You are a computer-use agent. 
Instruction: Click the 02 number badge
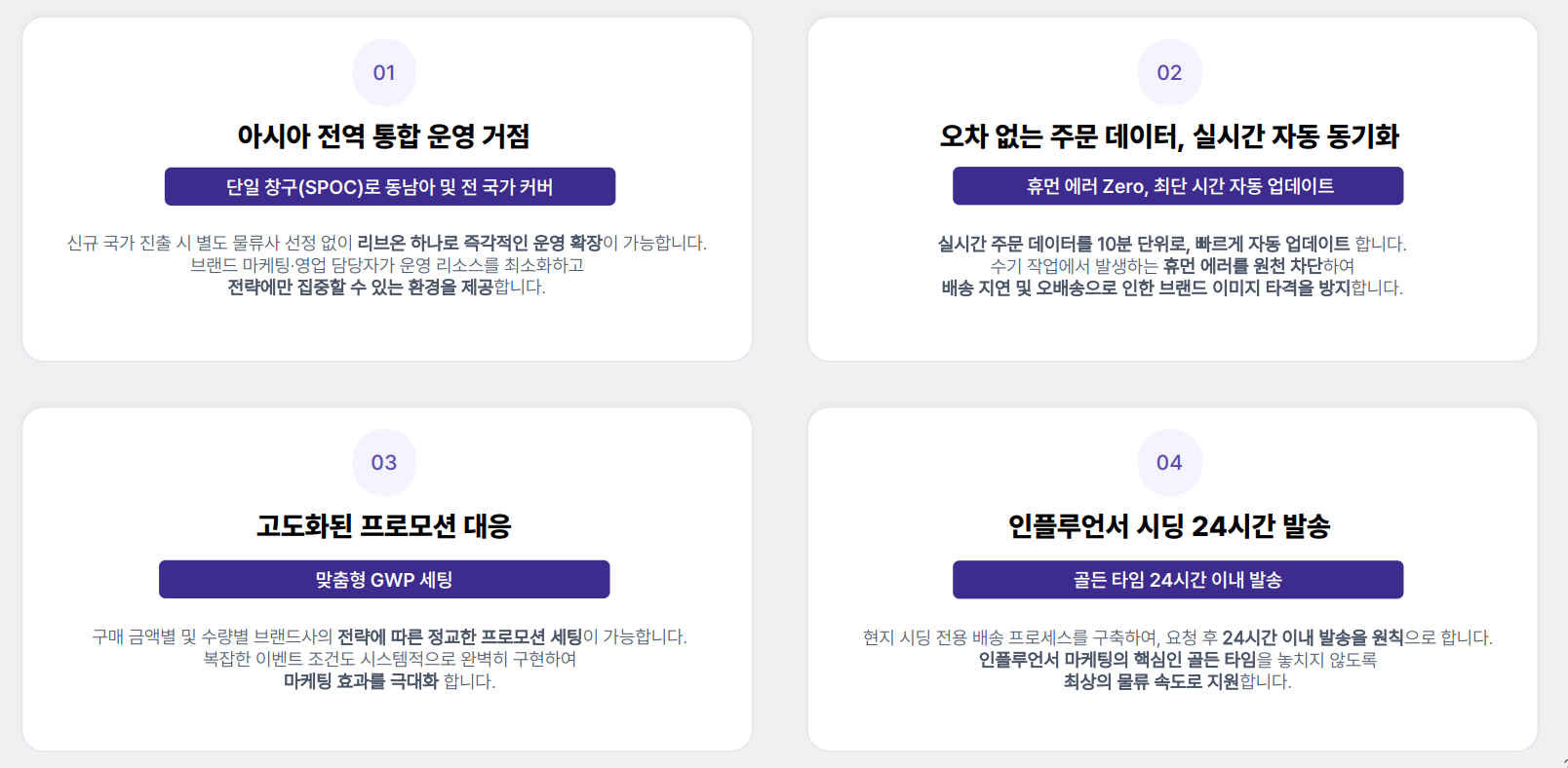(1169, 72)
